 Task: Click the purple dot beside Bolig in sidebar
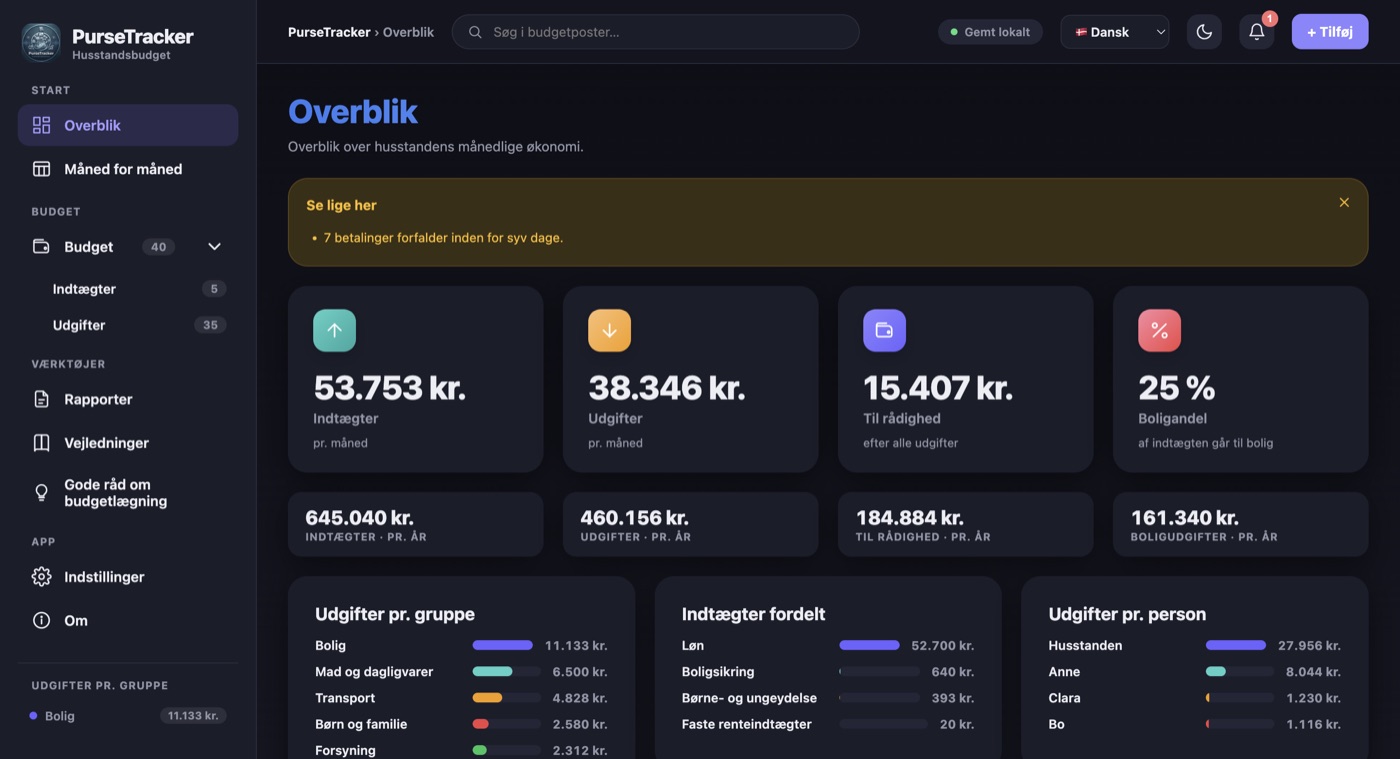[34, 716]
